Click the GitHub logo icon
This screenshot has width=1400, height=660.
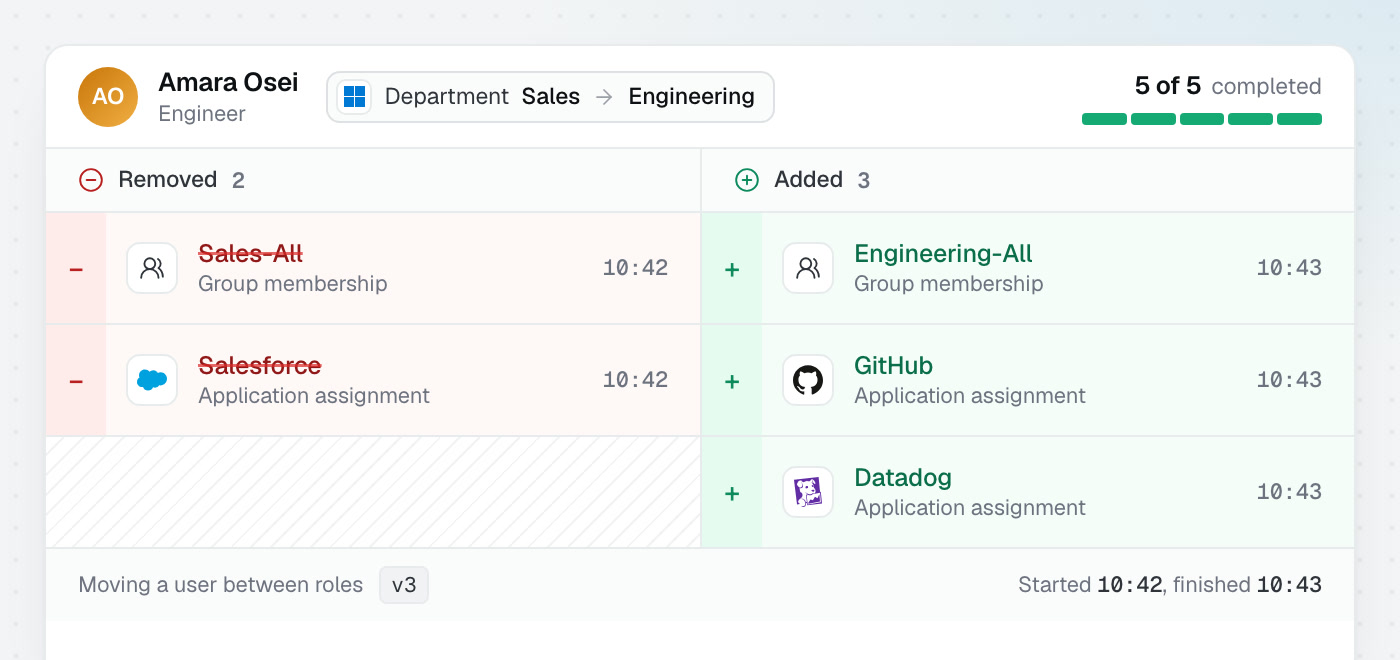808,380
